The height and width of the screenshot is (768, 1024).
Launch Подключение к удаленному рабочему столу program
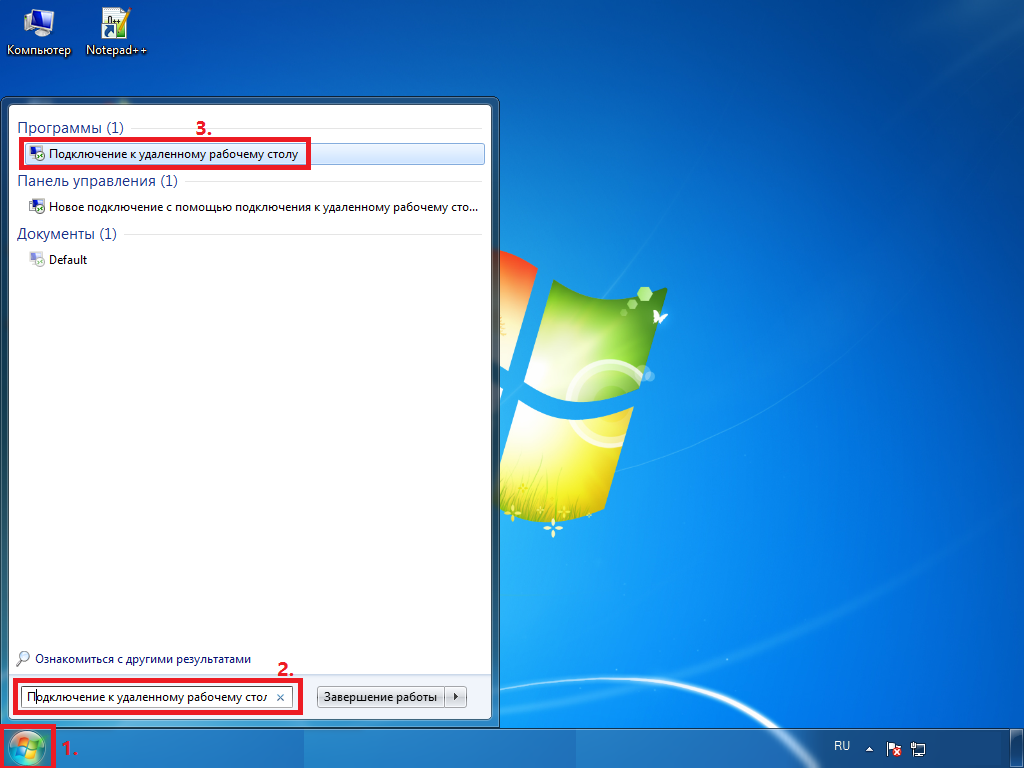(173, 154)
